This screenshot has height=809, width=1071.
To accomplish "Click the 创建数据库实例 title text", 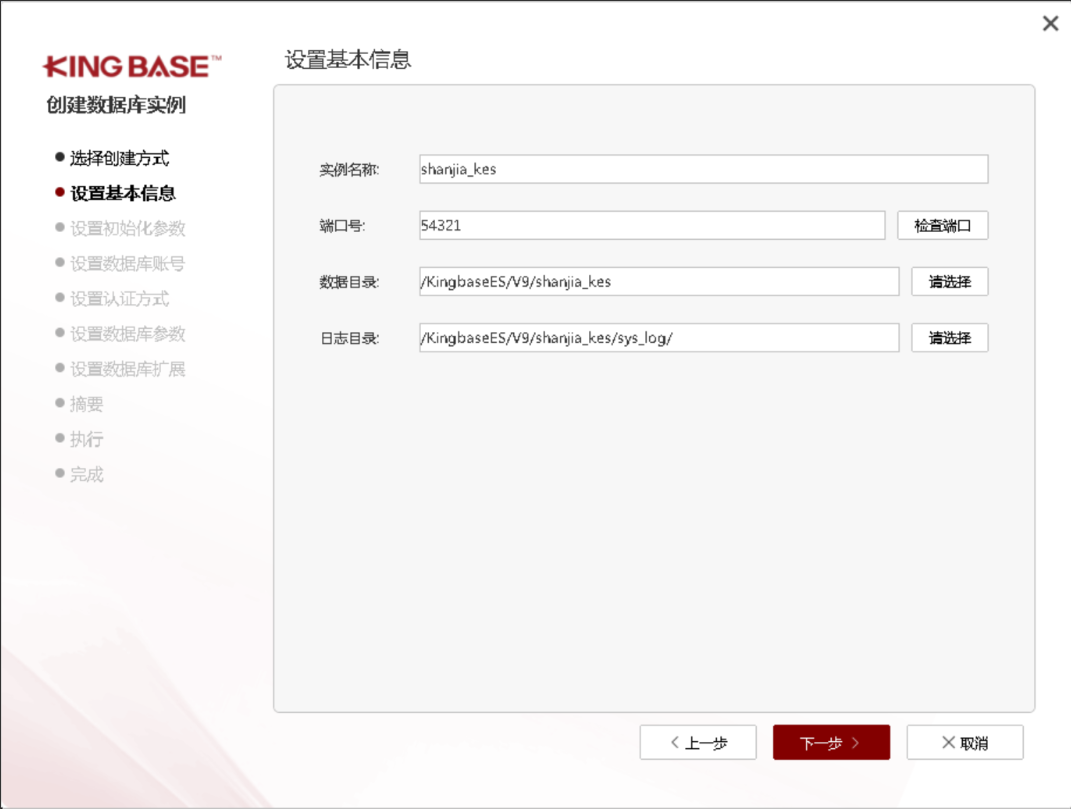I will (x=116, y=105).
